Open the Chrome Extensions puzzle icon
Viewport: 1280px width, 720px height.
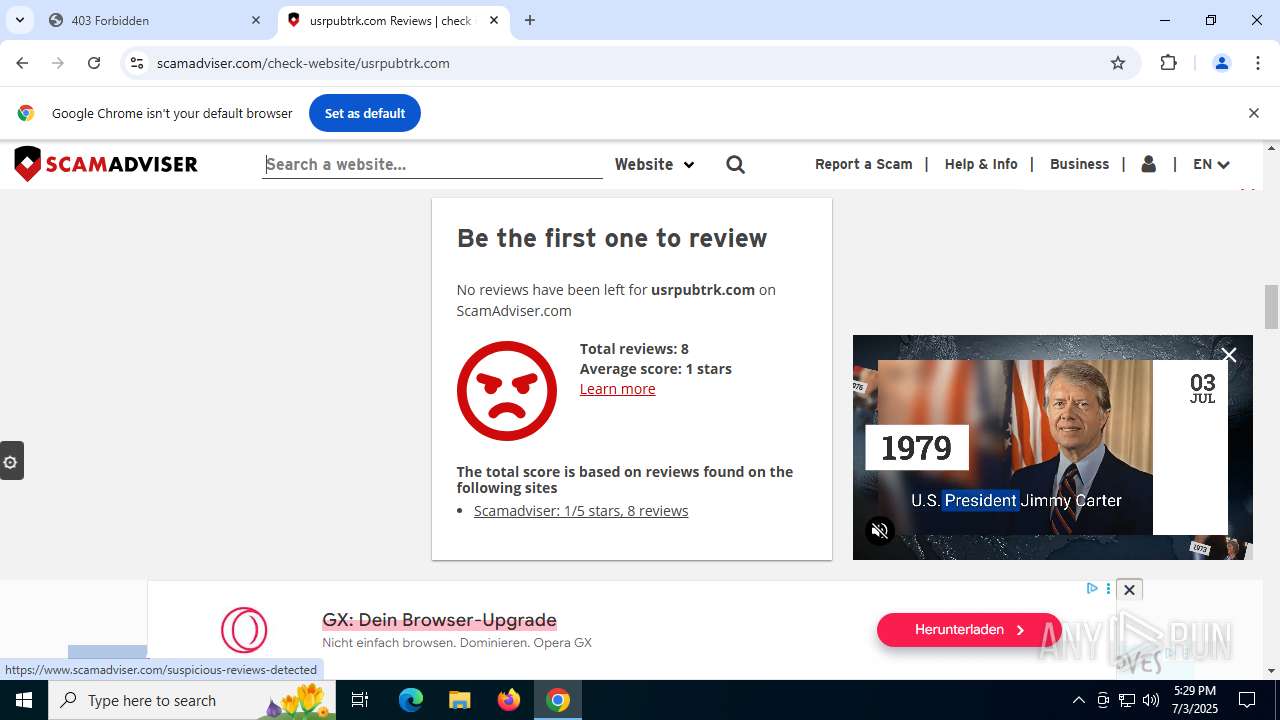click(x=1168, y=63)
